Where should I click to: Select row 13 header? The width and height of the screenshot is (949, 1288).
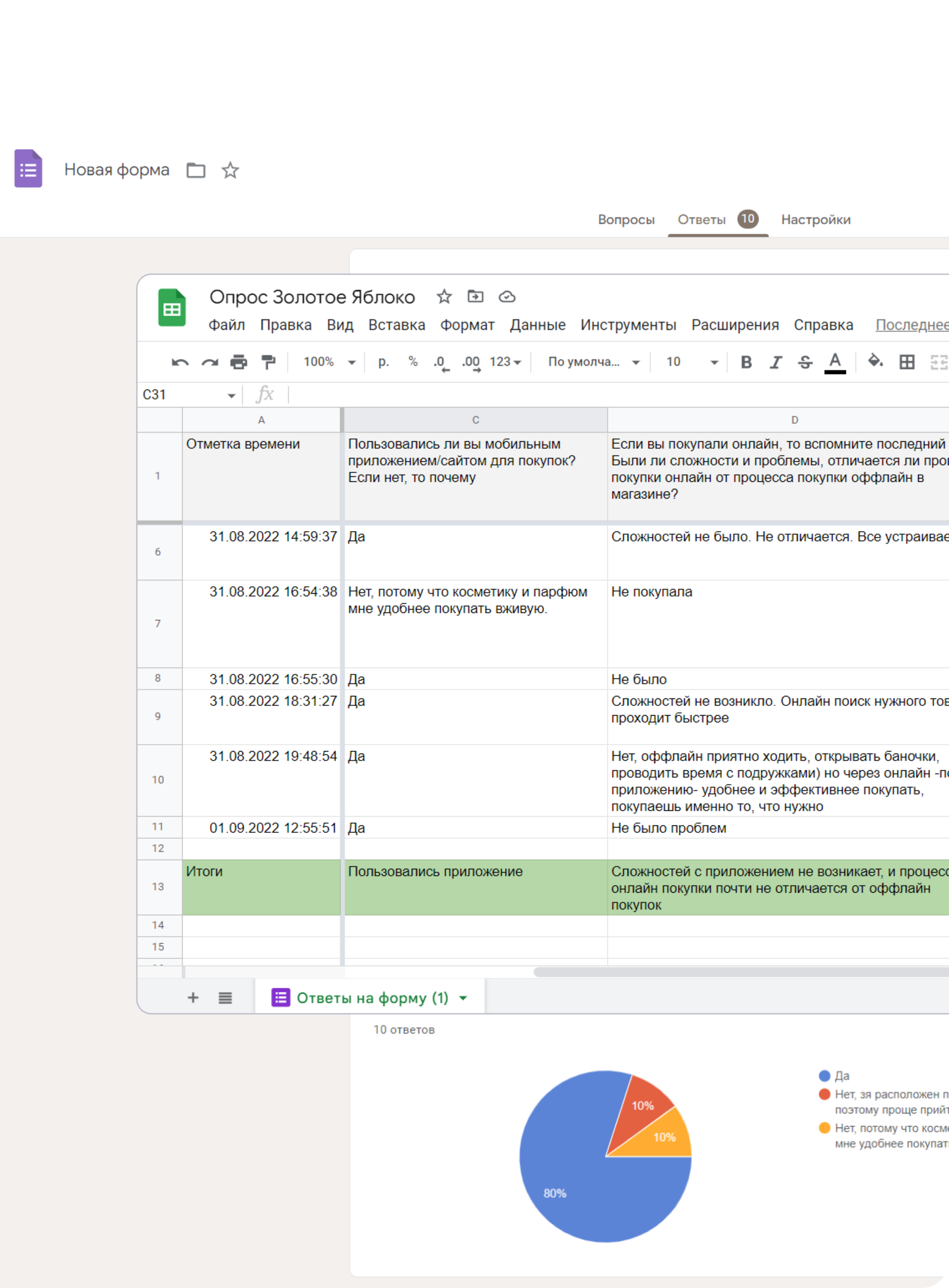pyautogui.click(x=159, y=887)
